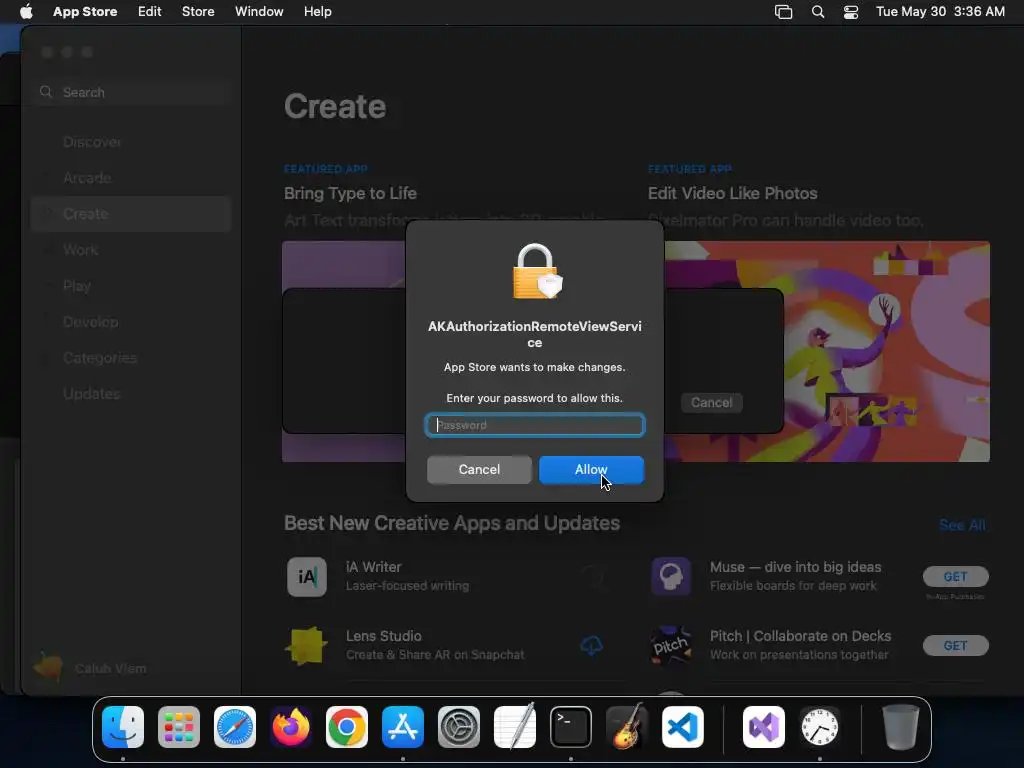The height and width of the screenshot is (768, 1024).
Task: Open the Apple menu
Action: tap(26, 12)
